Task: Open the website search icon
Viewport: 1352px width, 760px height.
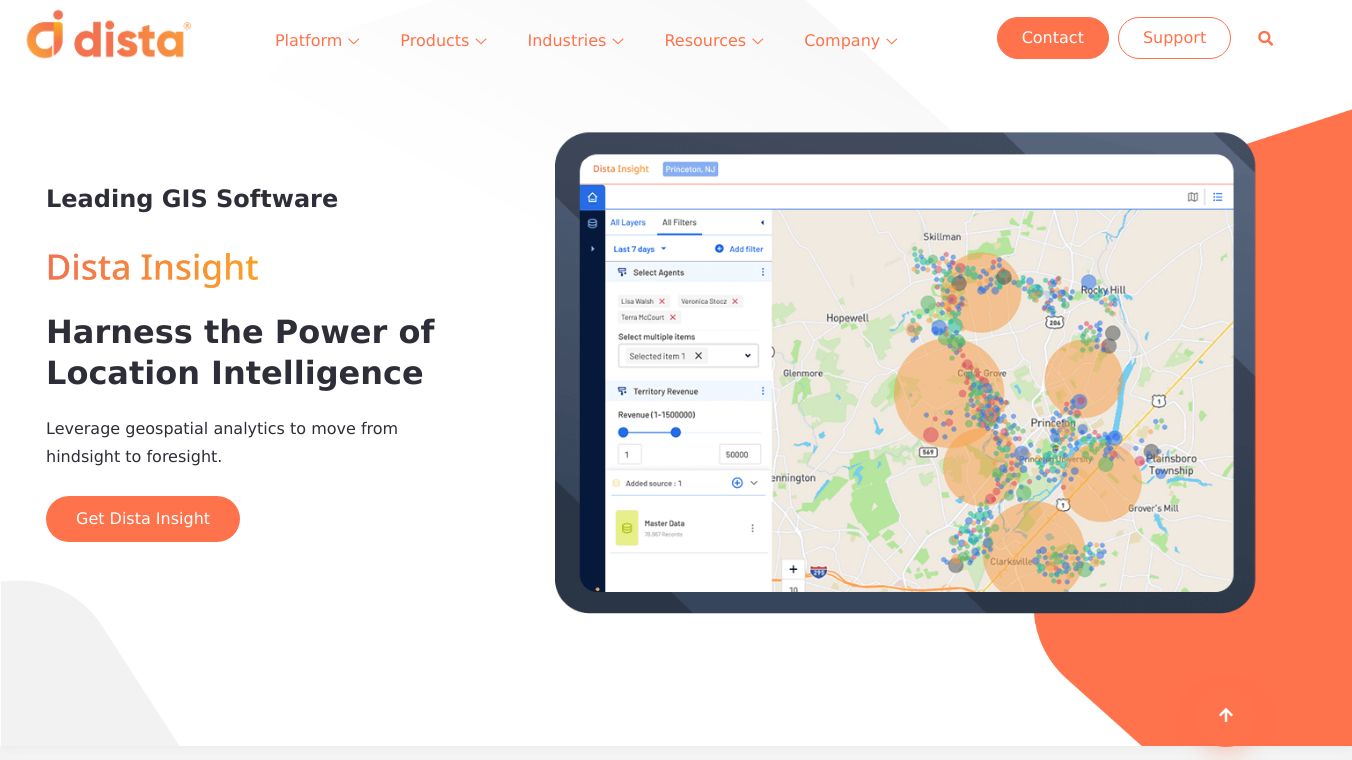Action: point(1265,39)
